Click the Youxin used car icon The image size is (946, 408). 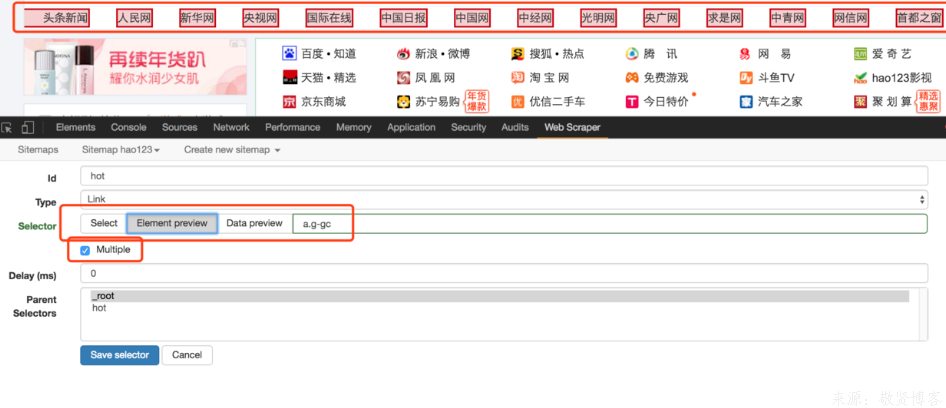(518, 101)
